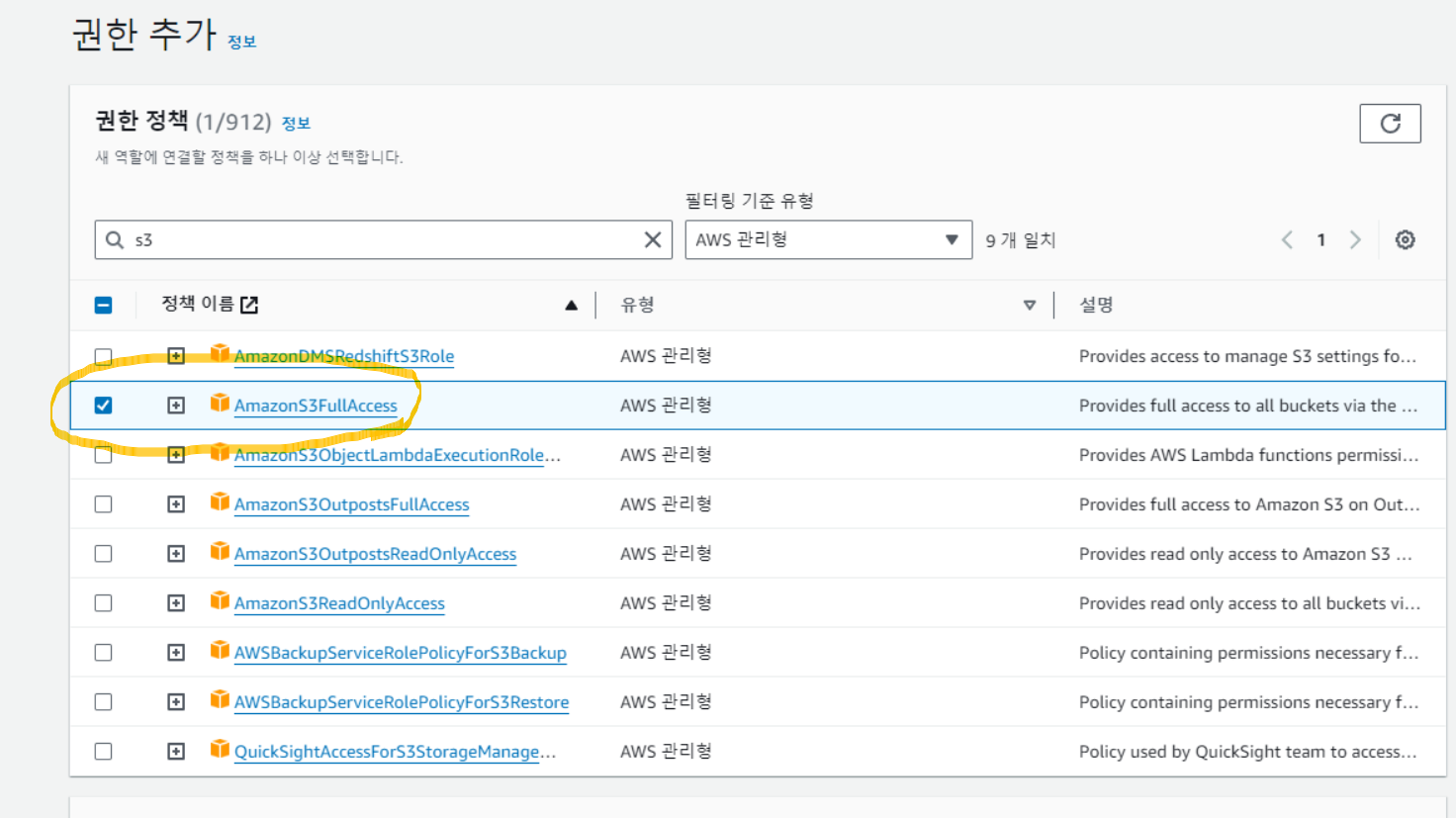Expand the AmazonS3OutpostsReadOnlyAccess policy details
Image resolution: width=1456 pixels, height=818 pixels.
(x=176, y=554)
